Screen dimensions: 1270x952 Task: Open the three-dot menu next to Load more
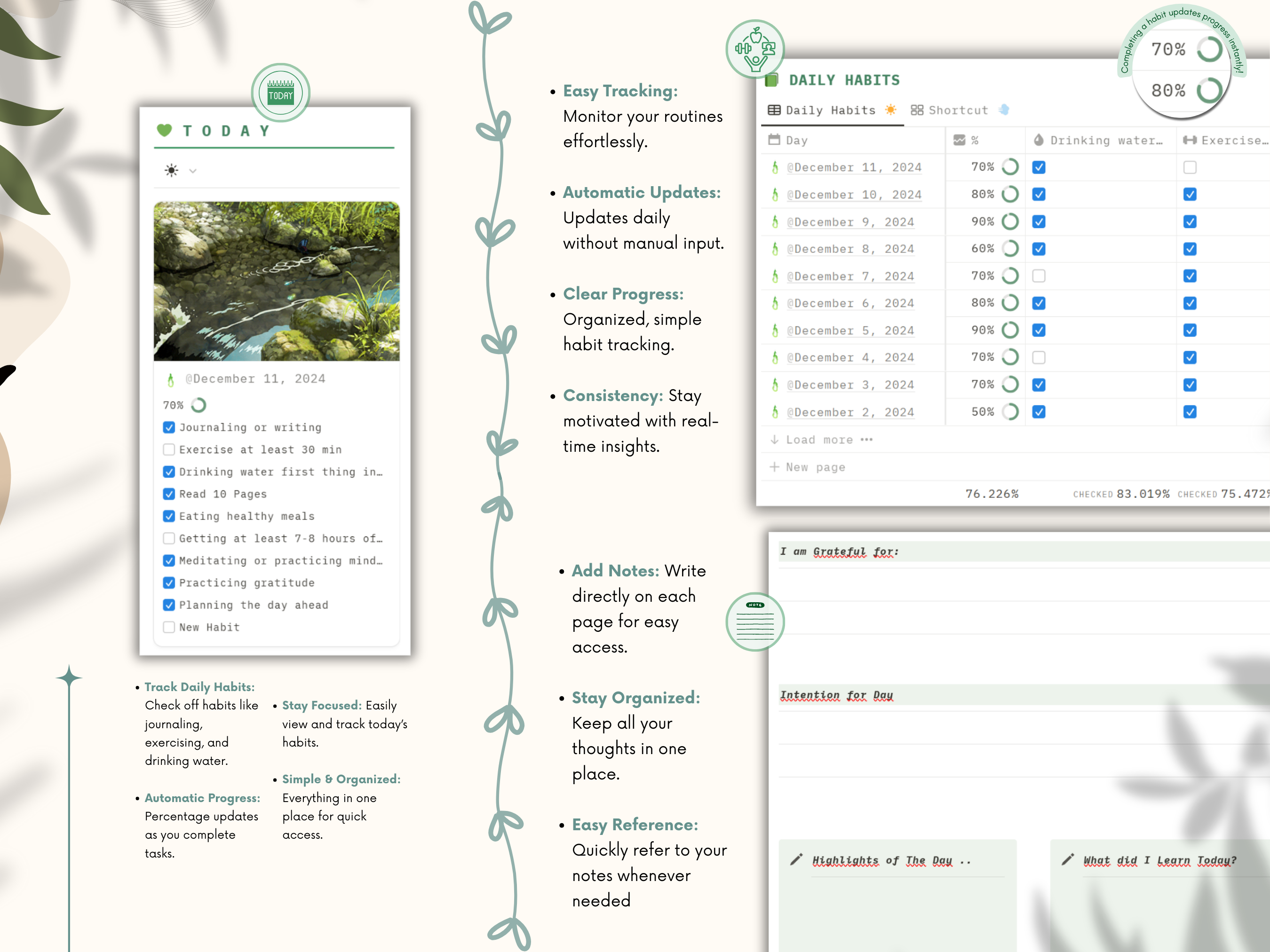866,440
